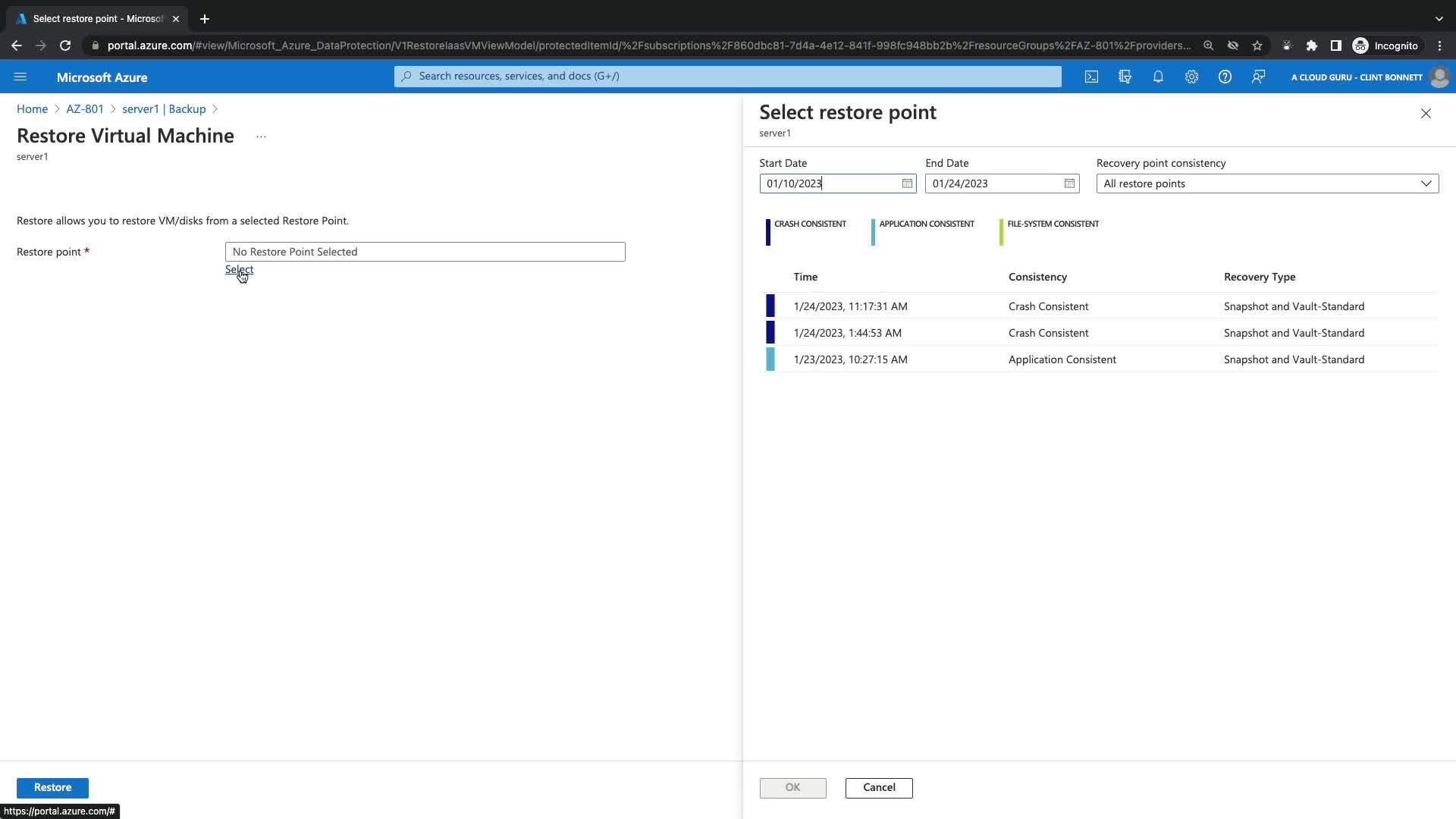The image size is (1456, 819).
Task: Open Start Date calendar picker
Action: pos(907,184)
